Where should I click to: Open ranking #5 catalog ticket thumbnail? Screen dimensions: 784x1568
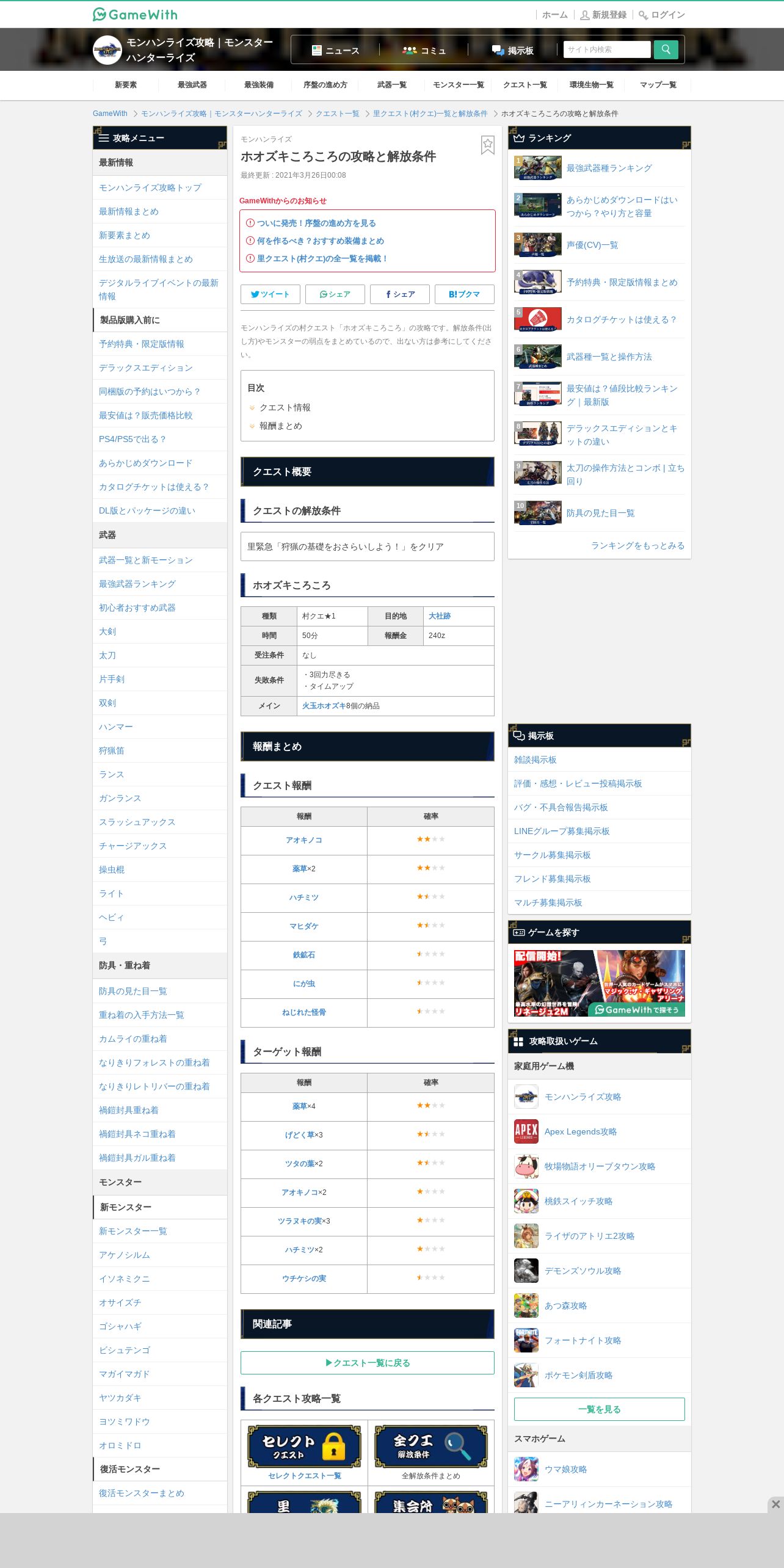point(537,319)
